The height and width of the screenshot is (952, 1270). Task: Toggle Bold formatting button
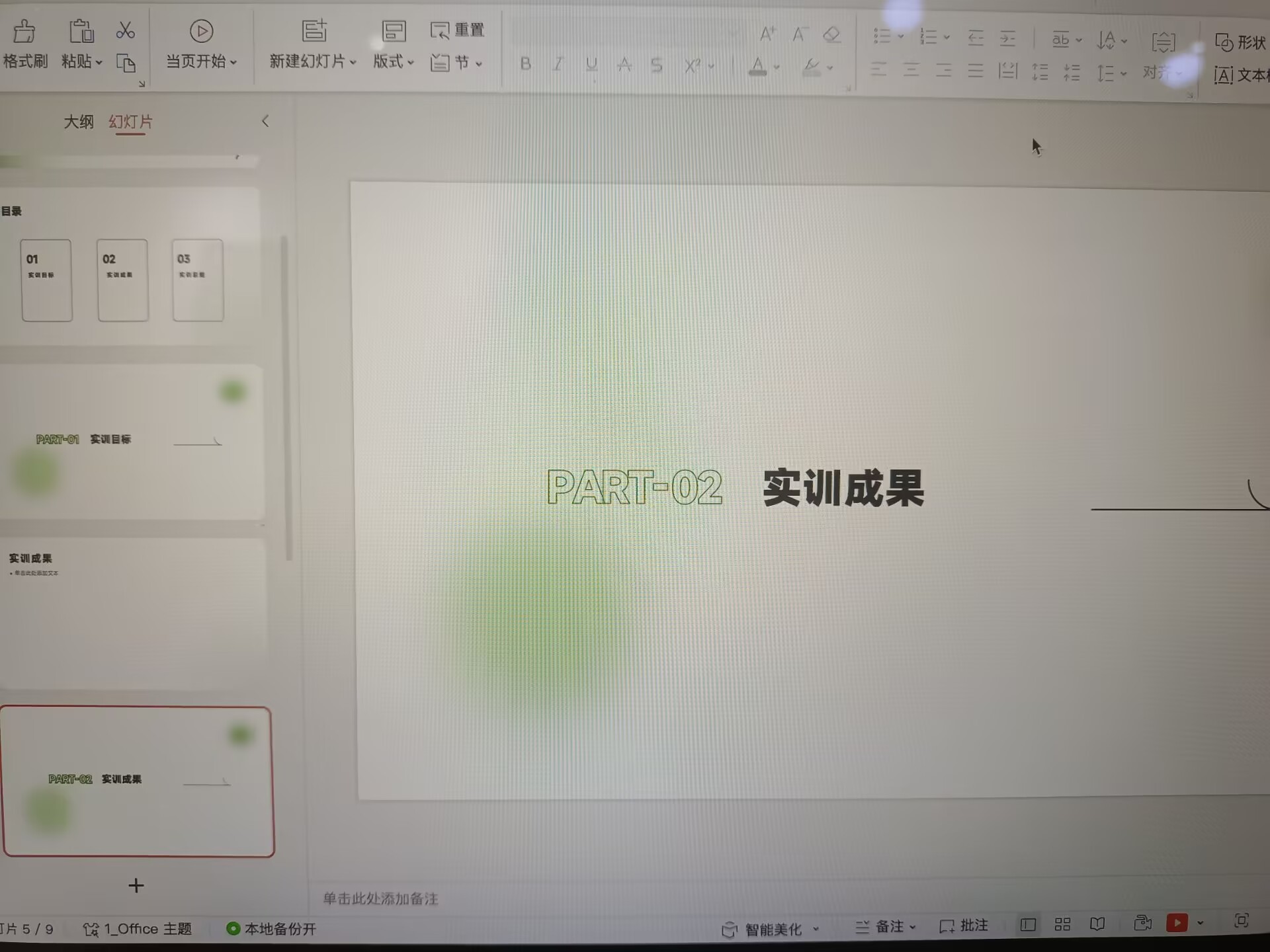click(525, 64)
